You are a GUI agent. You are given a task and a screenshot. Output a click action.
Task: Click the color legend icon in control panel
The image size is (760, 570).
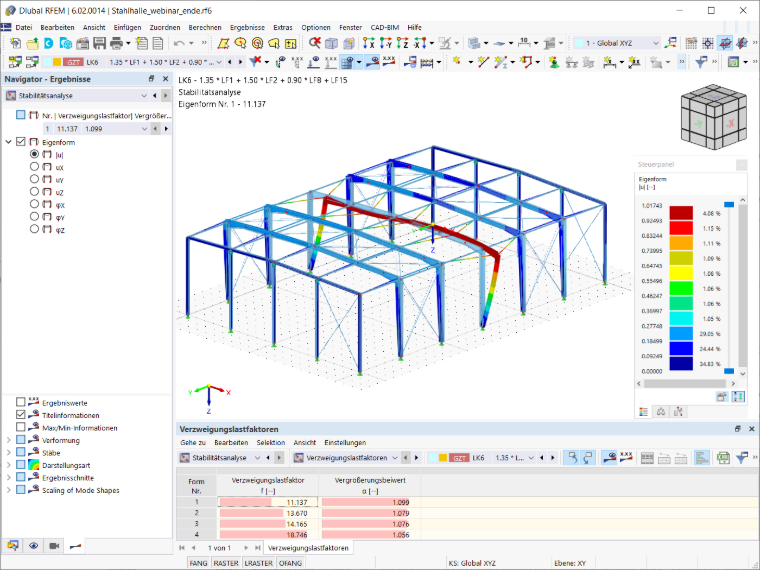pos(644,412)
